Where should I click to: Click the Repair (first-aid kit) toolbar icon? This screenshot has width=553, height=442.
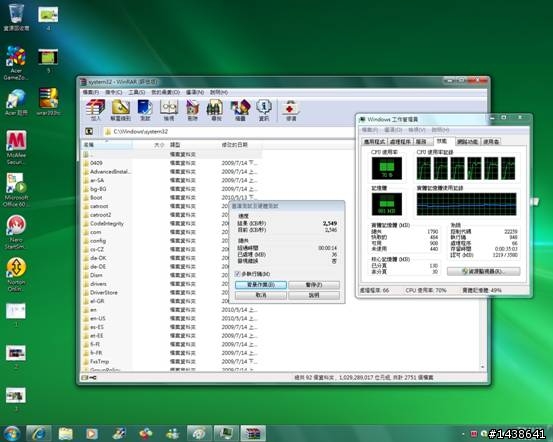pos(291,110)
